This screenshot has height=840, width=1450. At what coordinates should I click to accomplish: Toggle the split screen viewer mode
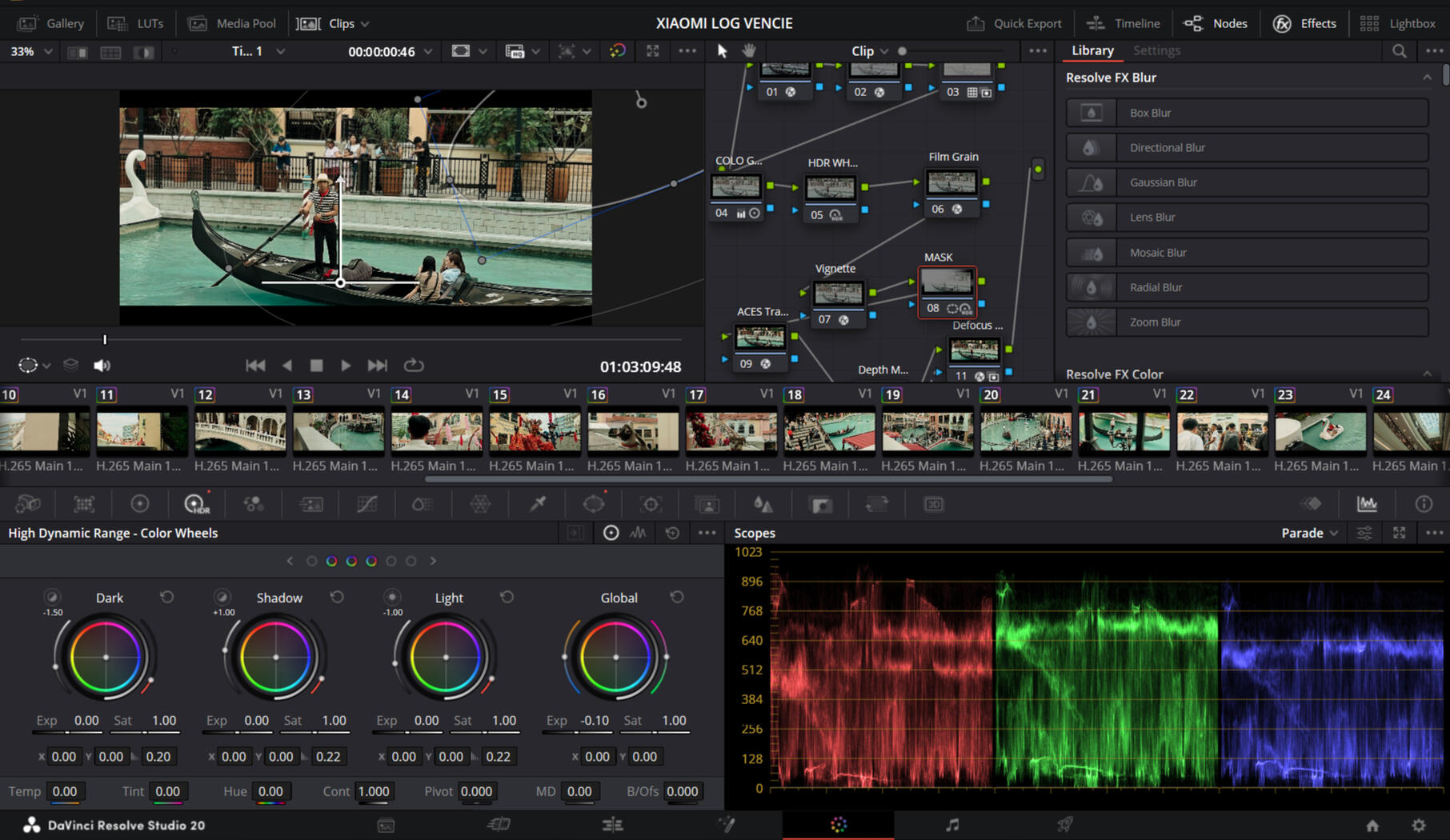pyautogui.click(x=110, y=52)
